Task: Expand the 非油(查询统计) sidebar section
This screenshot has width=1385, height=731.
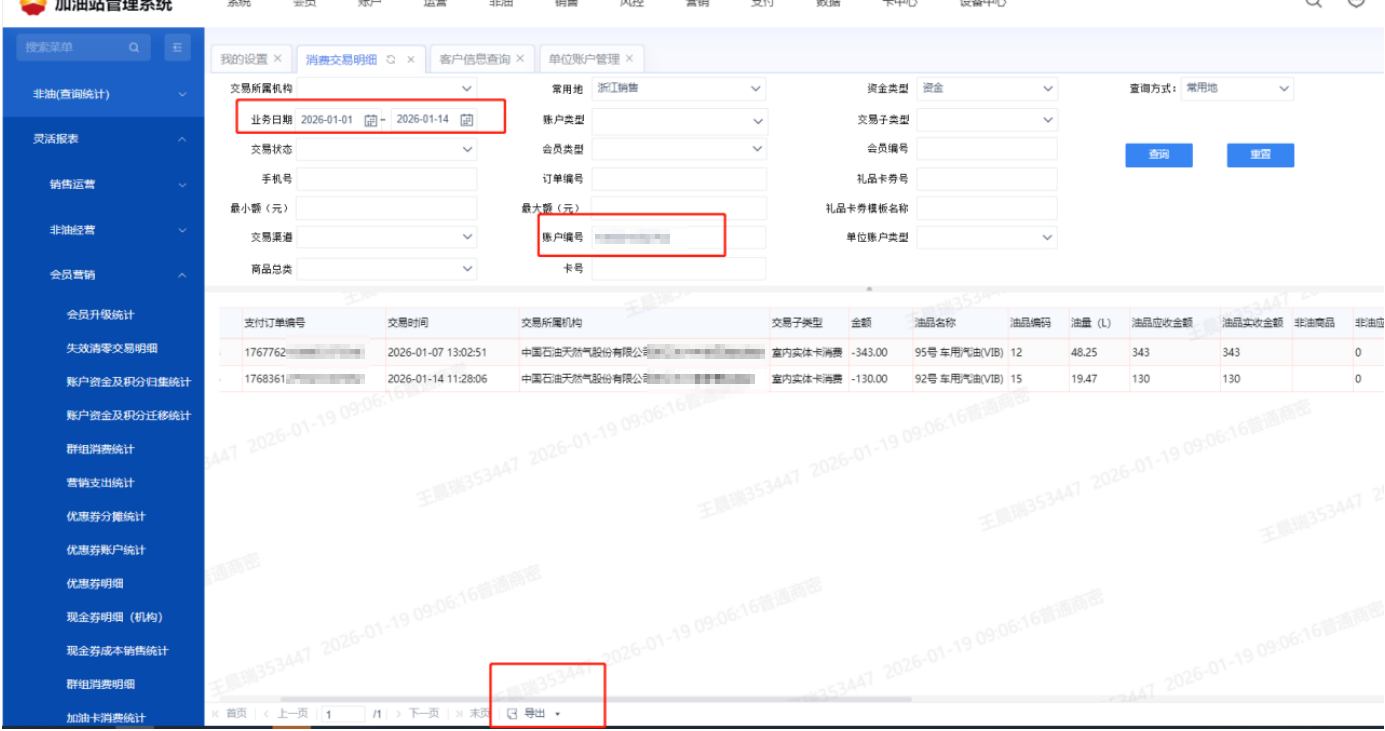Action: [x=182, y=94]
